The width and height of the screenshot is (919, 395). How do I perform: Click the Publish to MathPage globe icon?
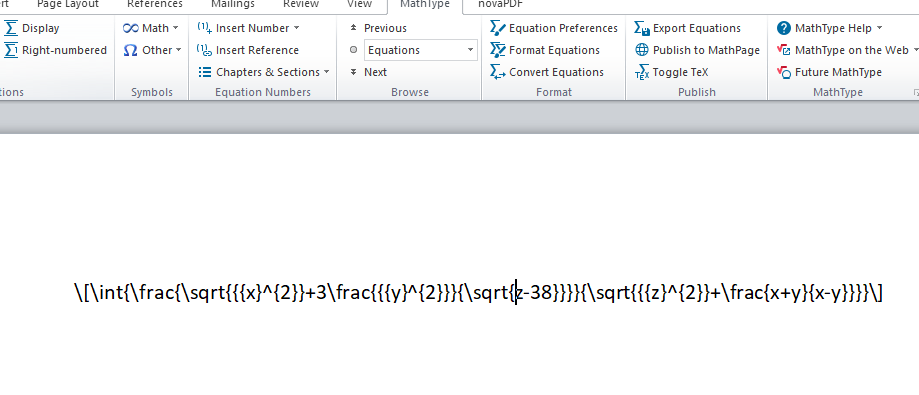[642, 50]
